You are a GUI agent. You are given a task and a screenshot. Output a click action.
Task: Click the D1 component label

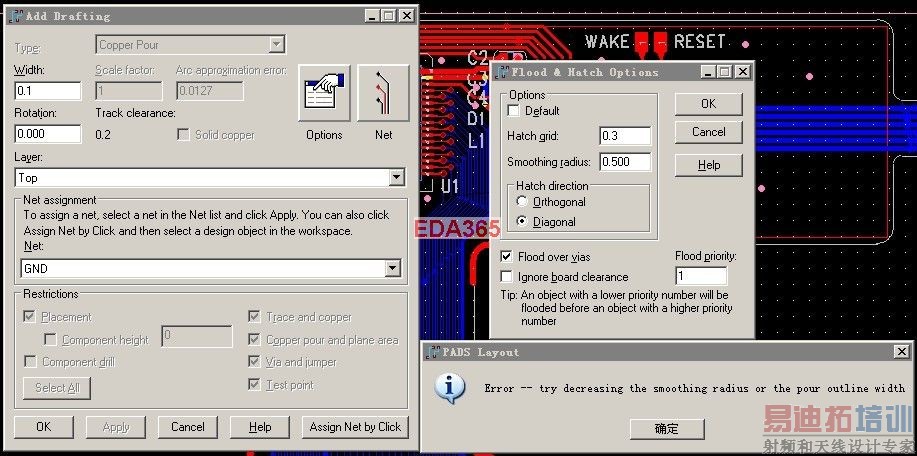477,119
